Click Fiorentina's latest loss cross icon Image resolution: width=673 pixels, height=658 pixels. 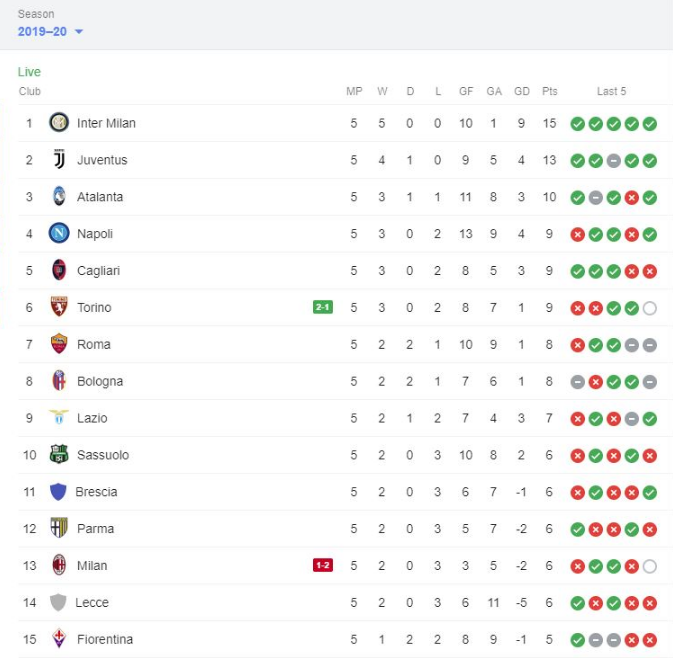[x=650, y=640]
